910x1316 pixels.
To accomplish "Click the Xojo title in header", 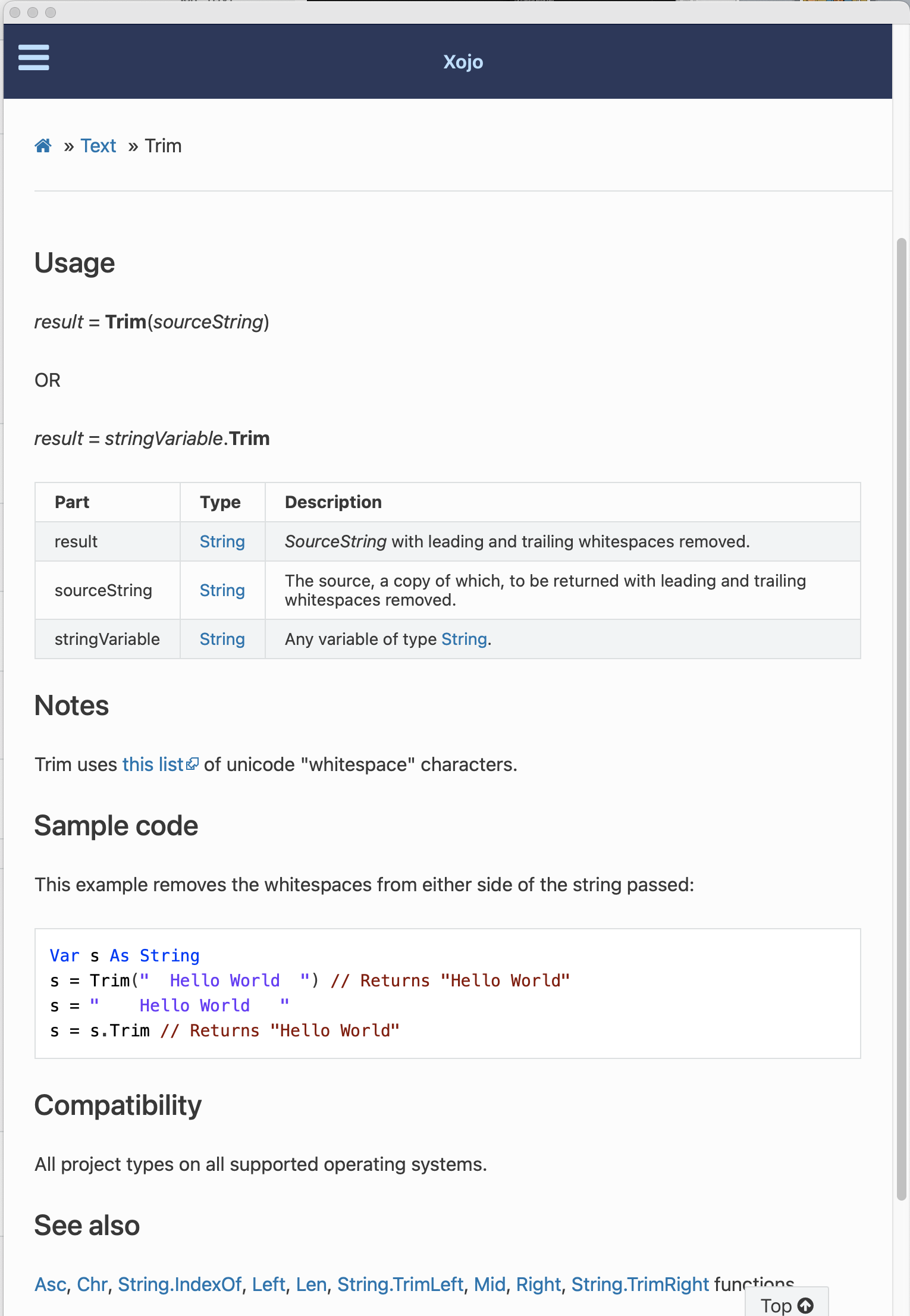I will point(463,62).
